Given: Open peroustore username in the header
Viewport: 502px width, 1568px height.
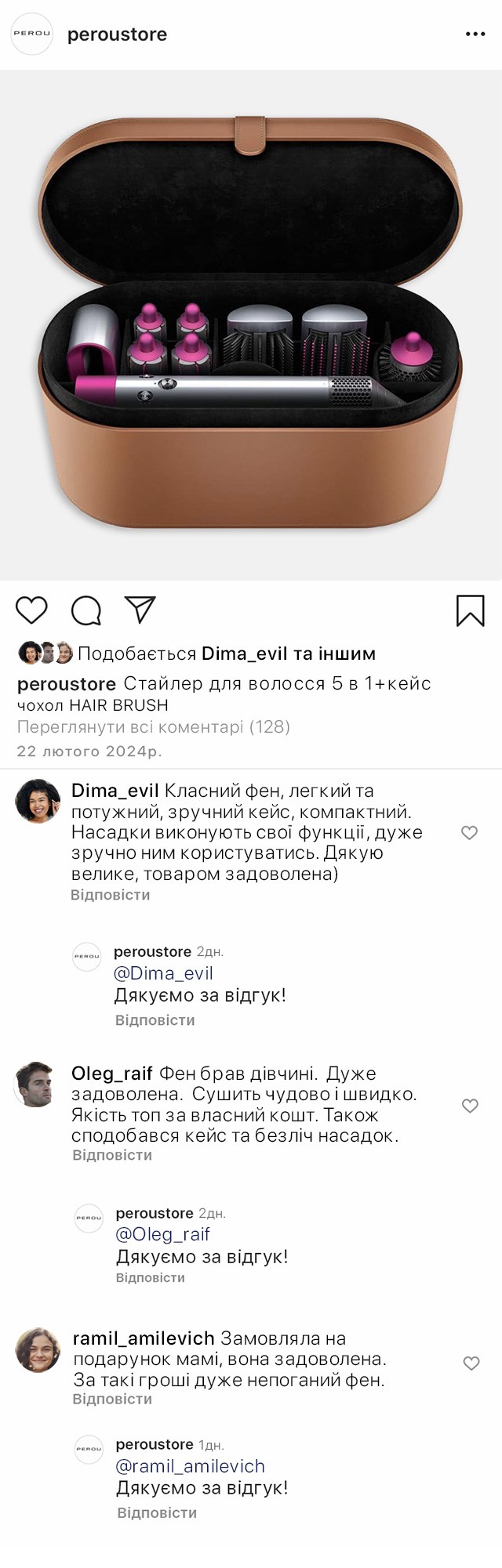Looking at the screenshot, I should click(117, 34).
